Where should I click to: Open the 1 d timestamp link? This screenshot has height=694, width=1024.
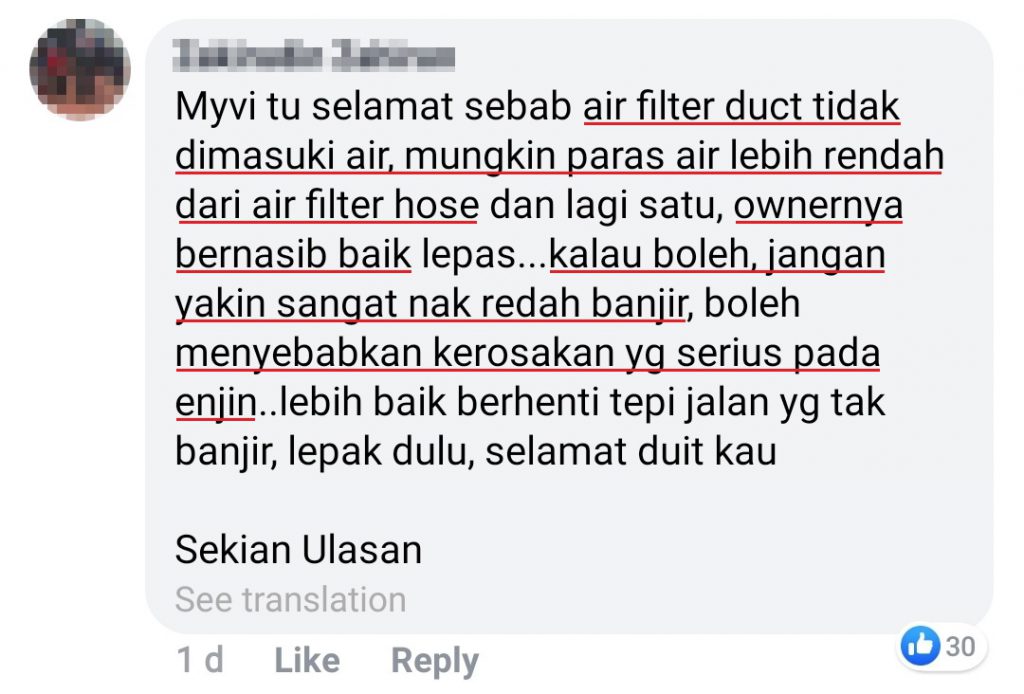(x=200, y=660)
